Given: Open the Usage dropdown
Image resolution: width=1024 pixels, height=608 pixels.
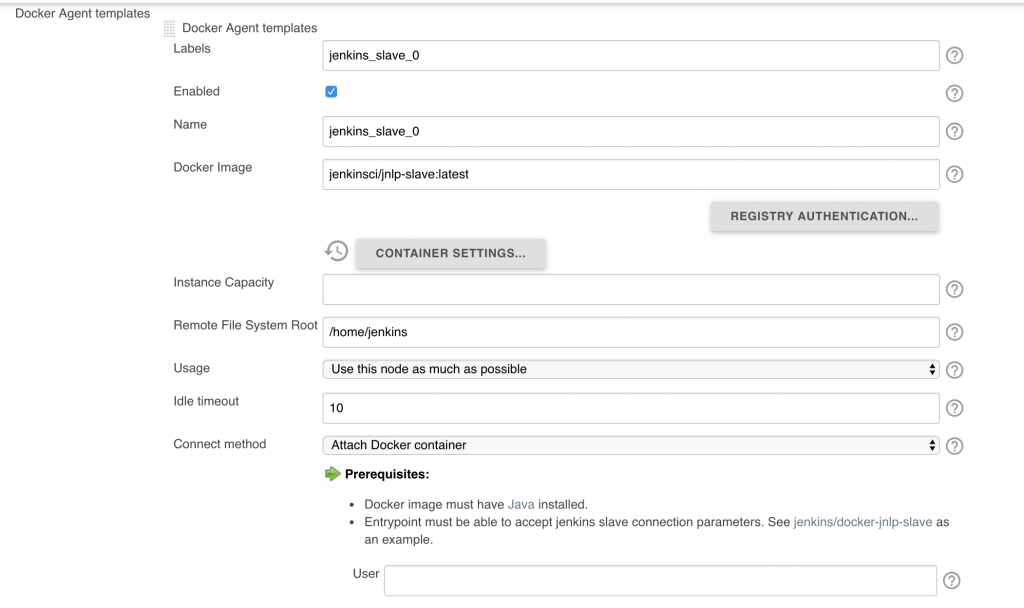Looking at the screenshot, I should click(x=631, y=369).
